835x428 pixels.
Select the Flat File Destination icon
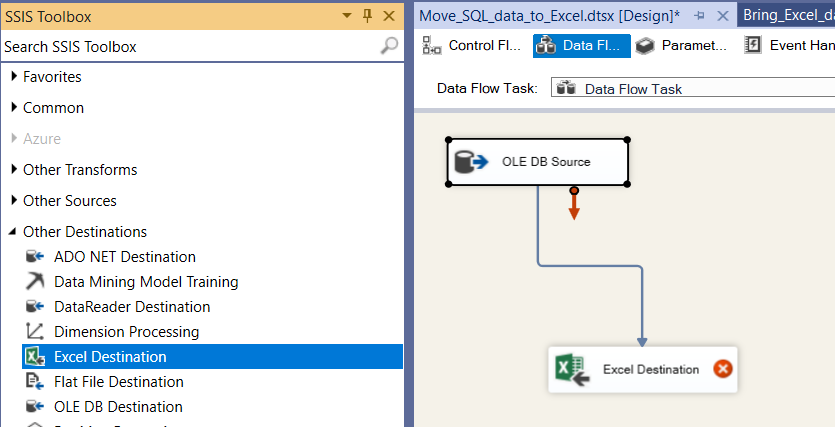[x=35, y=382]
